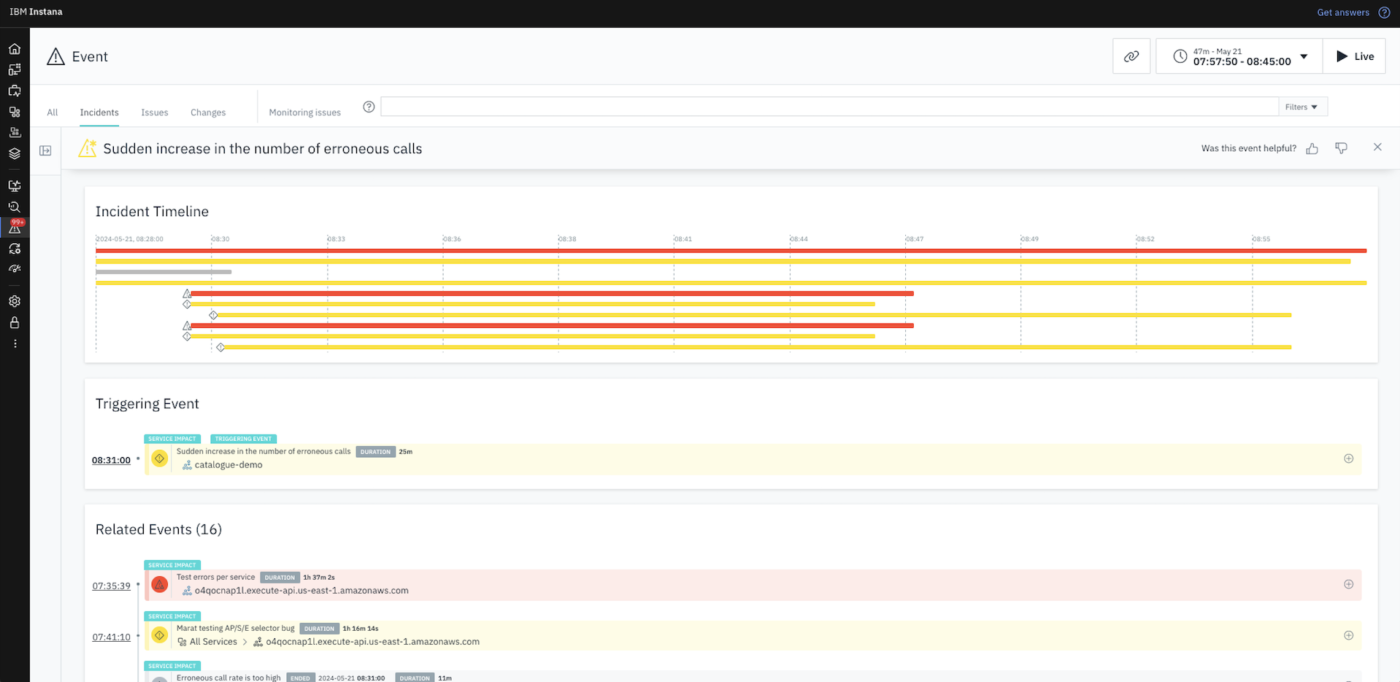Switch to the Changes tab

click(x=208, y=113)
